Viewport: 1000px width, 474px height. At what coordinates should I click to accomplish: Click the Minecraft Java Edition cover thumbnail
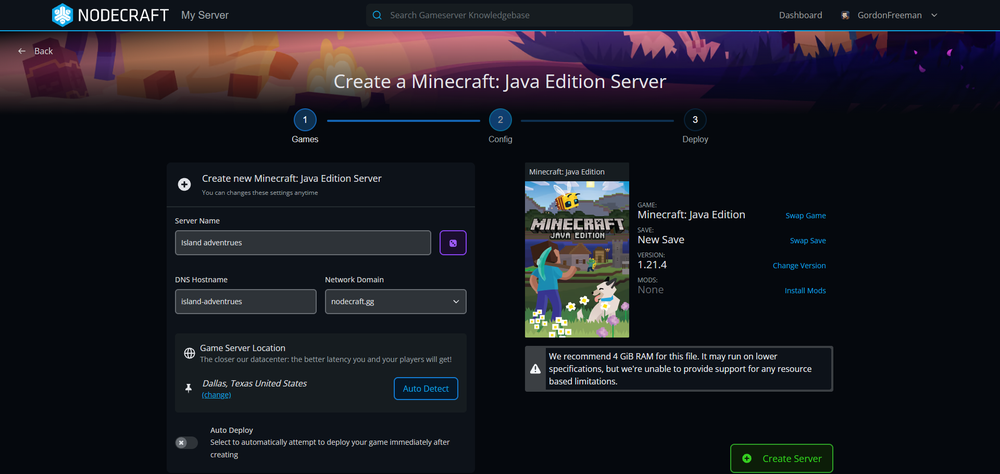577,259
